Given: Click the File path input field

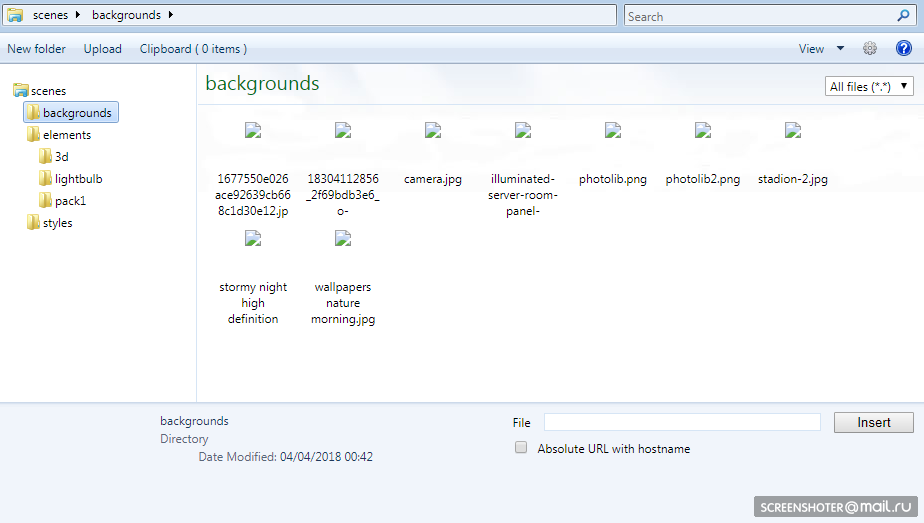Looking at the screenshot, I should point(682,422).
